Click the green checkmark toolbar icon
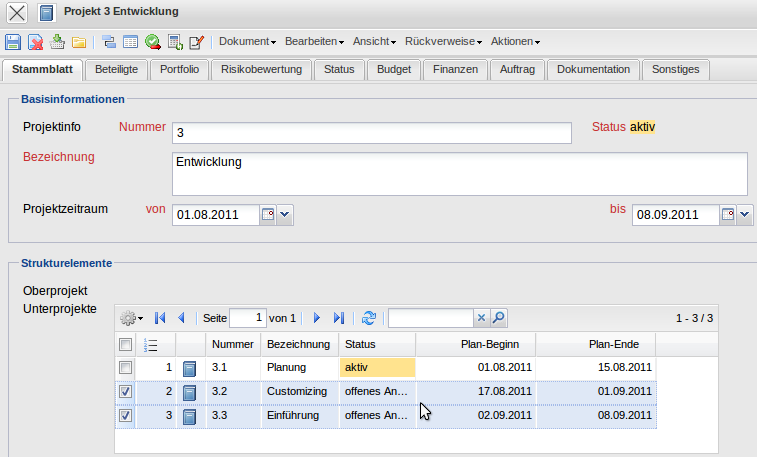 [153, 42]
